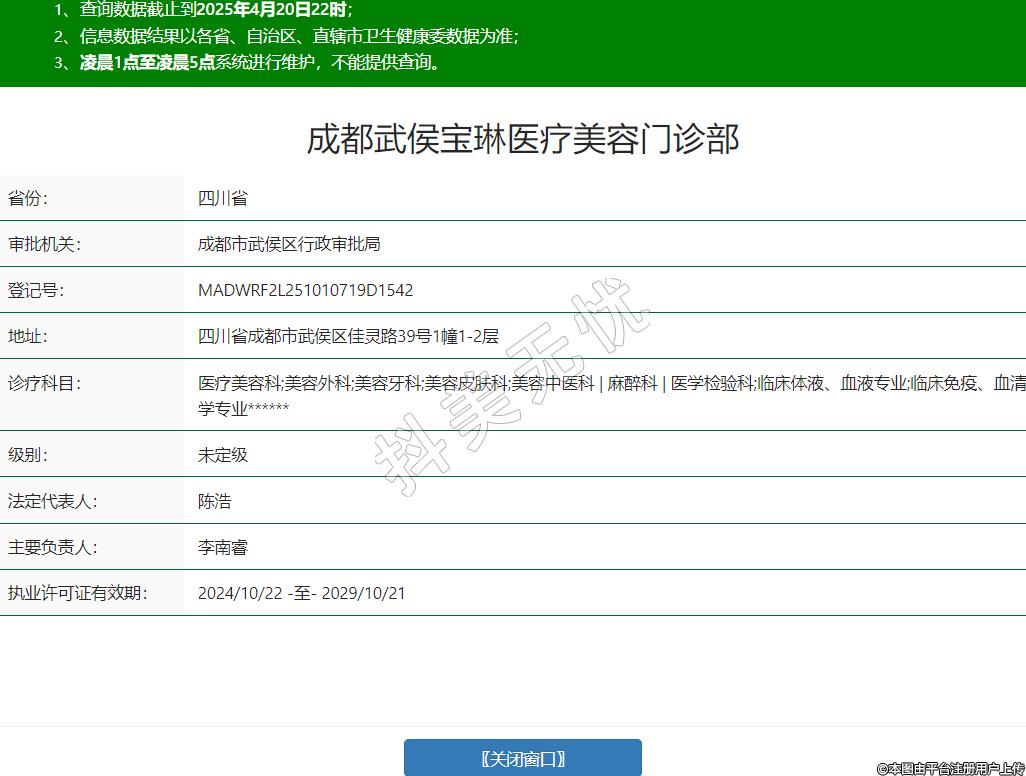
Task: Click the license validity dates 2024/10/22 -至- 2029/10/21
Action: [301, 593]
